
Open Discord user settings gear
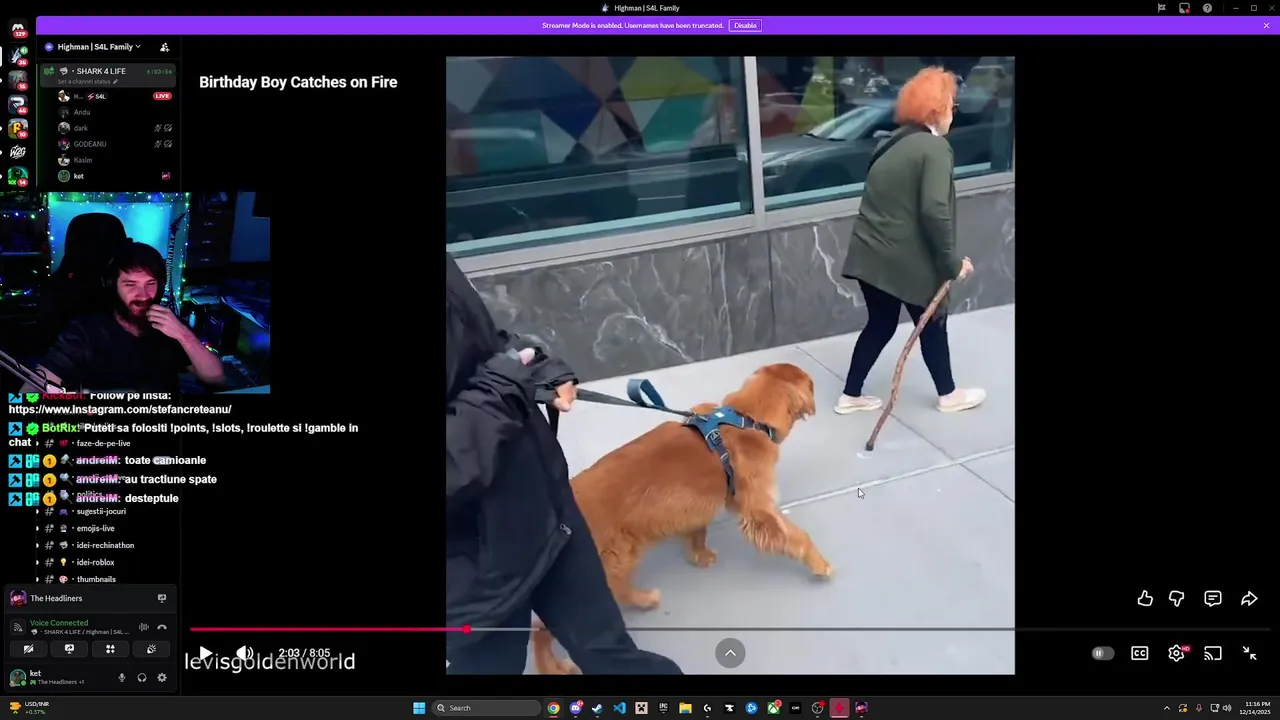point(162,678)
